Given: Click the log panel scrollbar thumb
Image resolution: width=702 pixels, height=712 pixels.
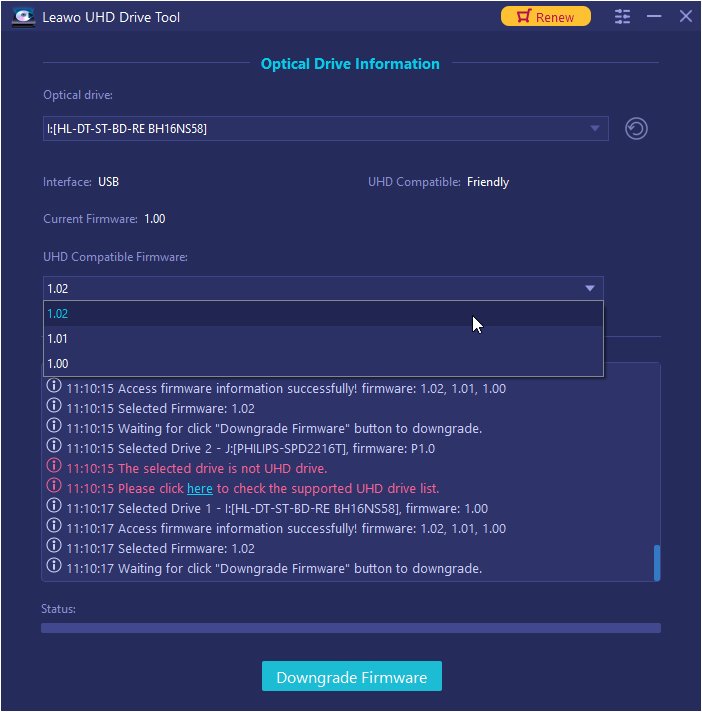Looking at the screenshot, I should (657, 562).
